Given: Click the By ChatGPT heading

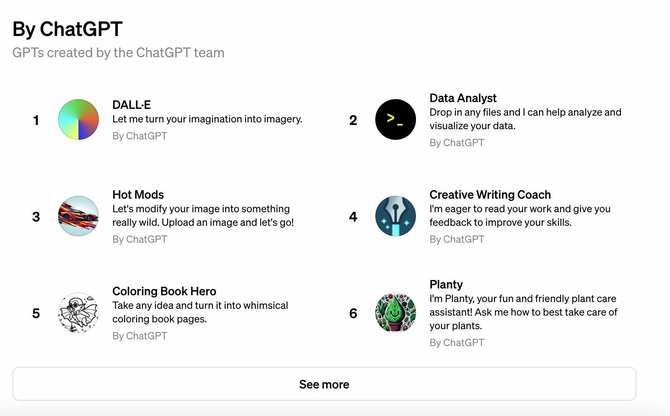Looking at the screenshot, I should tap(67, 29).
